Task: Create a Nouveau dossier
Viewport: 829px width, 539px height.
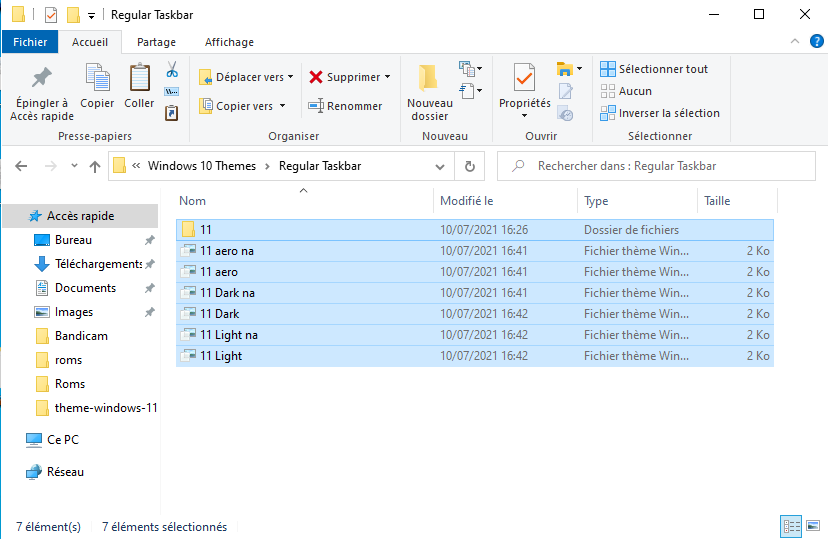Action: tap(430, 94)
